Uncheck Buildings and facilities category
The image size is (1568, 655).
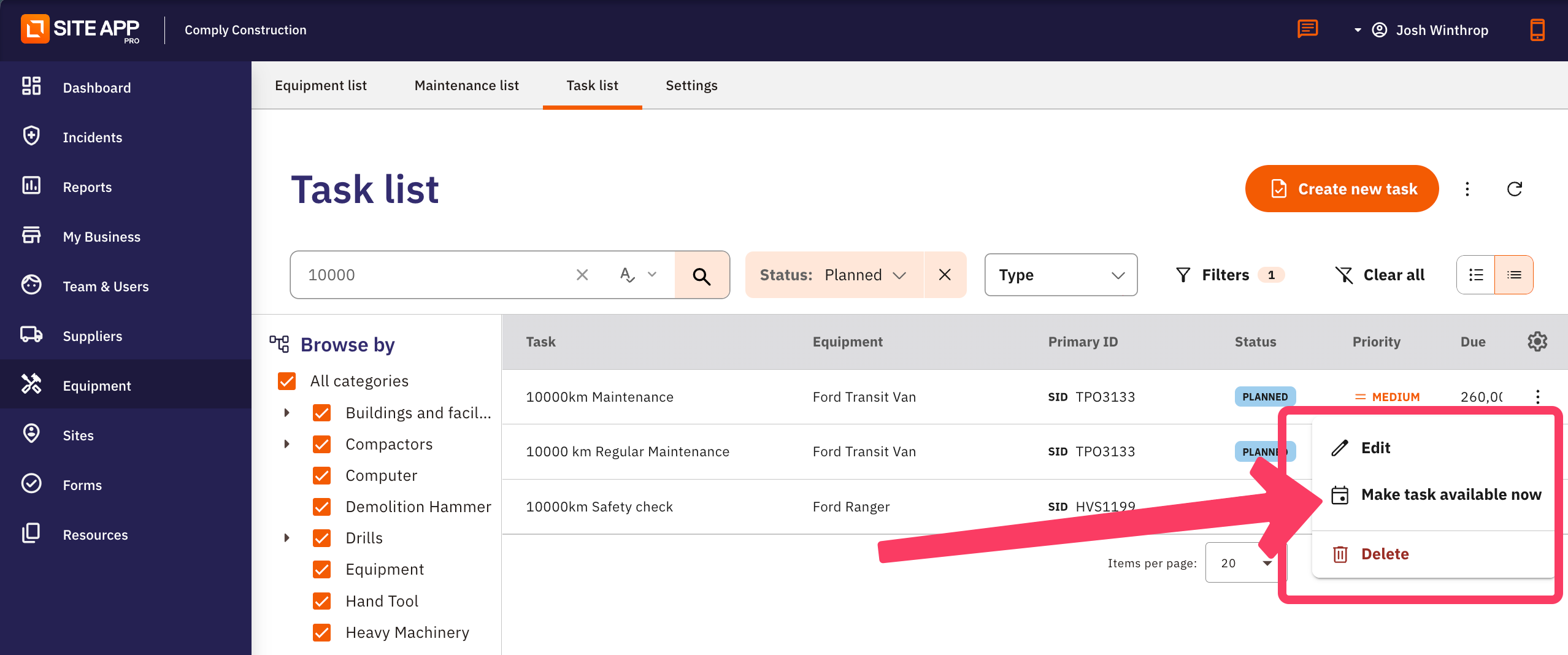coord(321,413)
